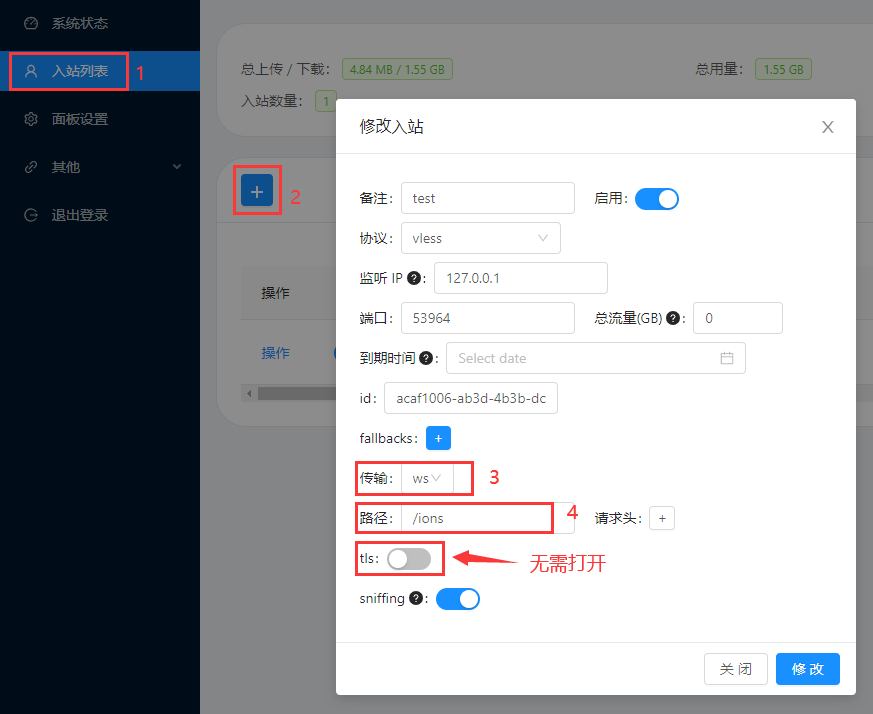Click the 修改 submit button
This screenshot has height=714, width=873.
[x=807, y=669]
